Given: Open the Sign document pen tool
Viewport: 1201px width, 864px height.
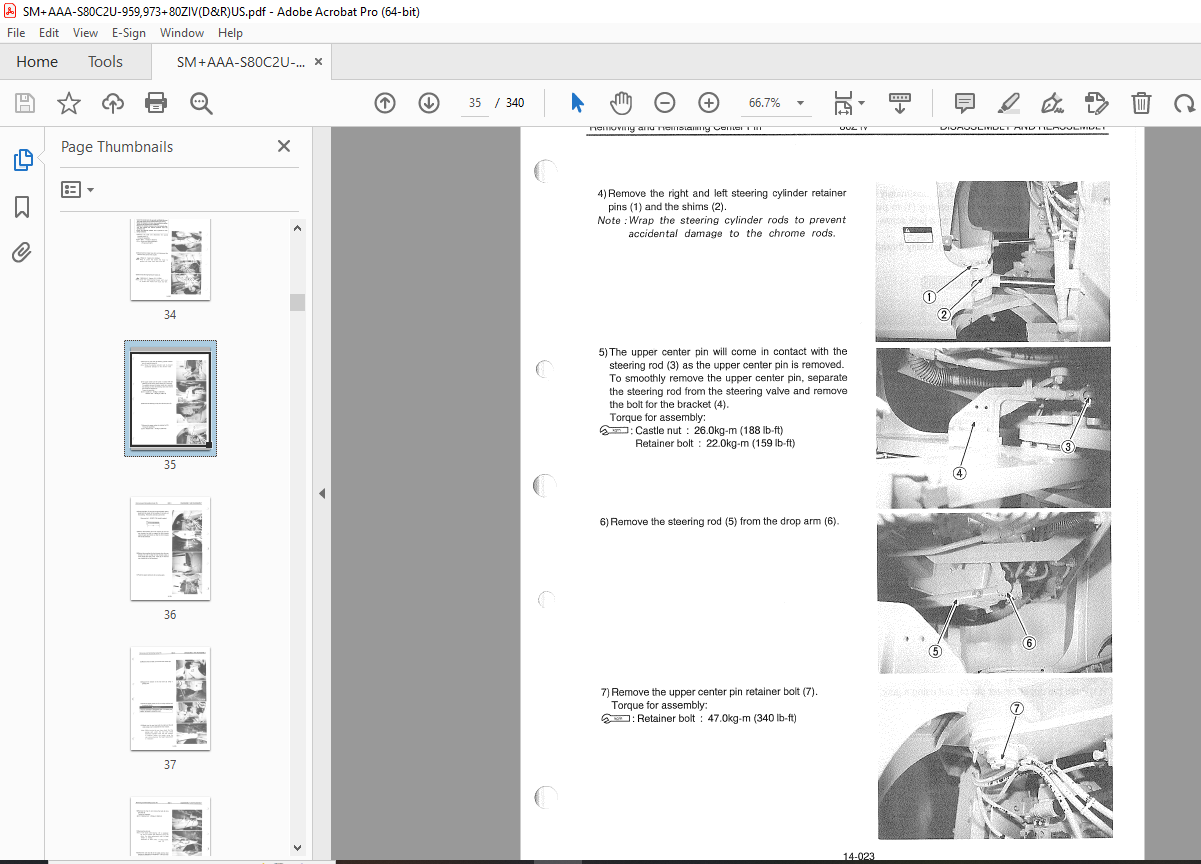Looking at the screenshot, I should tap(1052, 103).
